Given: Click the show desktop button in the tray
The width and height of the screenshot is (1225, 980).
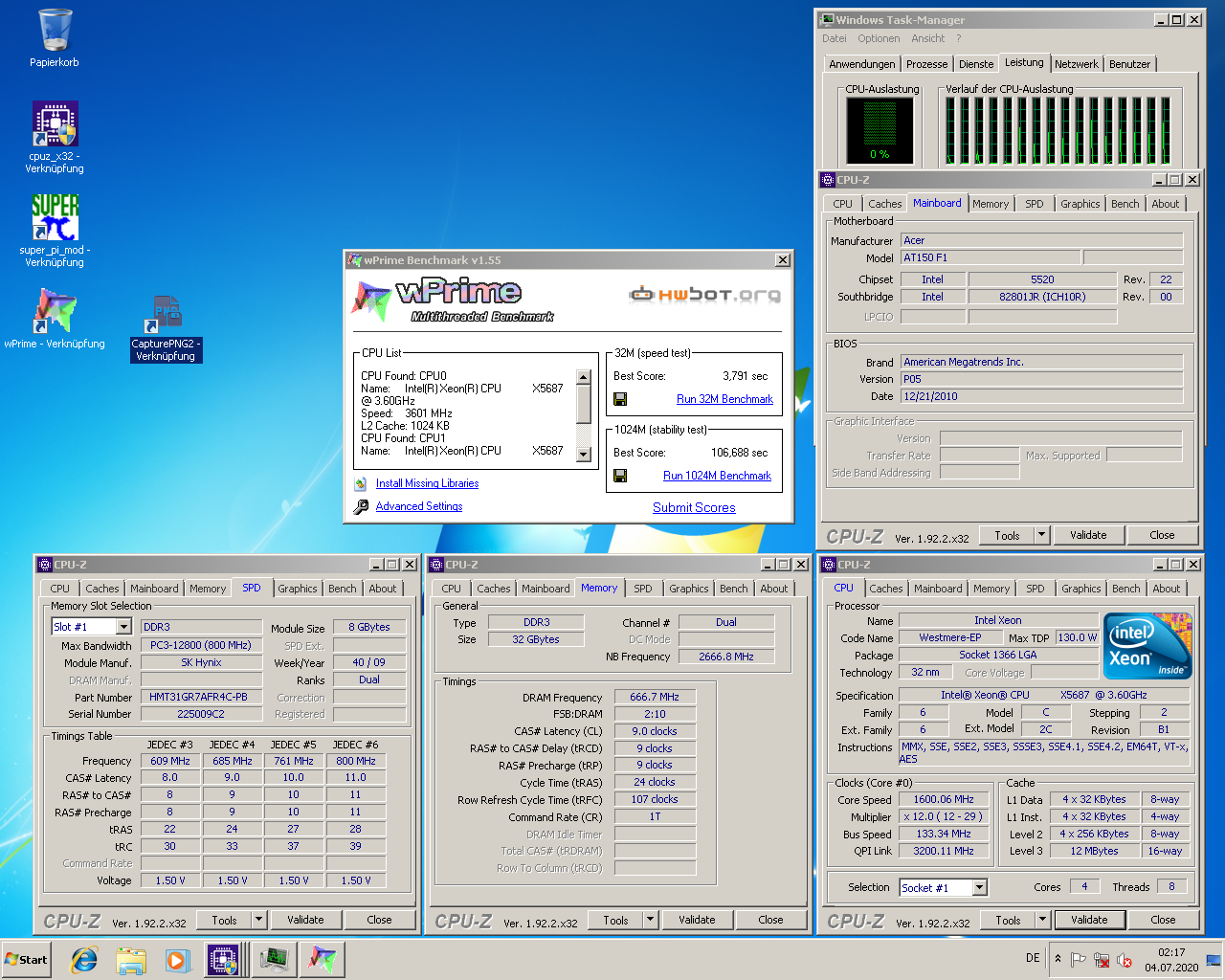Looking at the screenshot, I should click(x=1214, y=960).
